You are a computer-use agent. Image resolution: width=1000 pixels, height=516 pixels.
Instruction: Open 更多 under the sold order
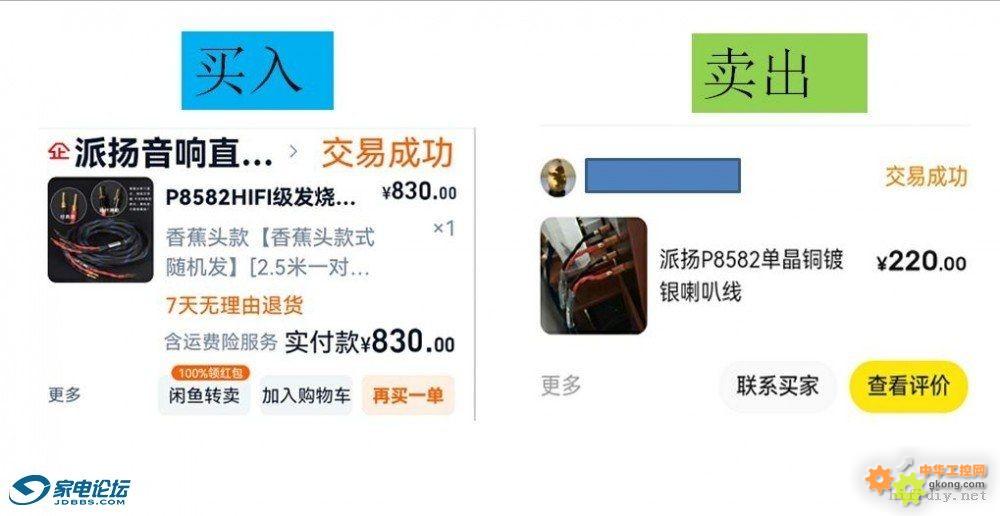pos(561,385)
